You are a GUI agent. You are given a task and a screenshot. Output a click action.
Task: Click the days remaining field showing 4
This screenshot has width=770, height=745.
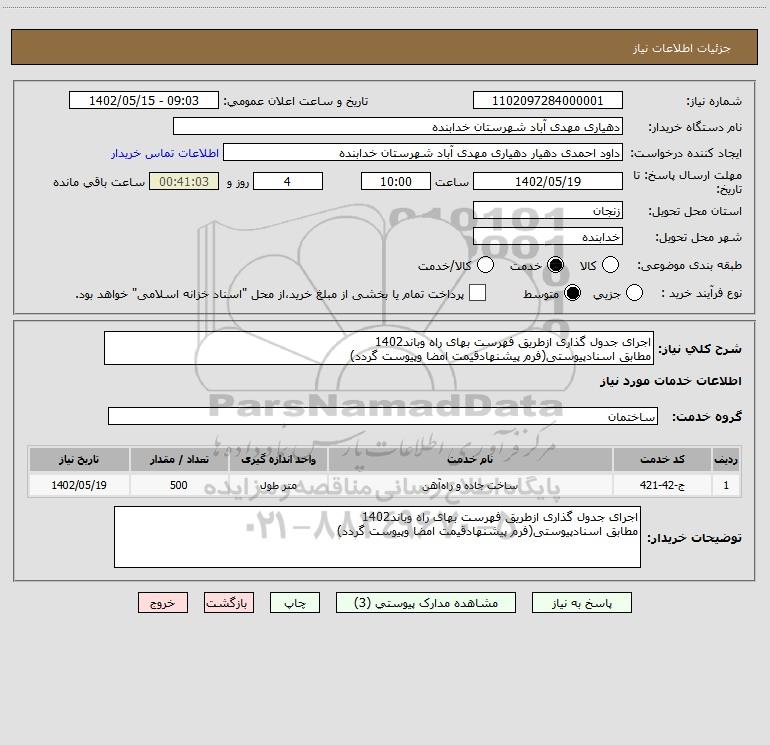(288, 181)
